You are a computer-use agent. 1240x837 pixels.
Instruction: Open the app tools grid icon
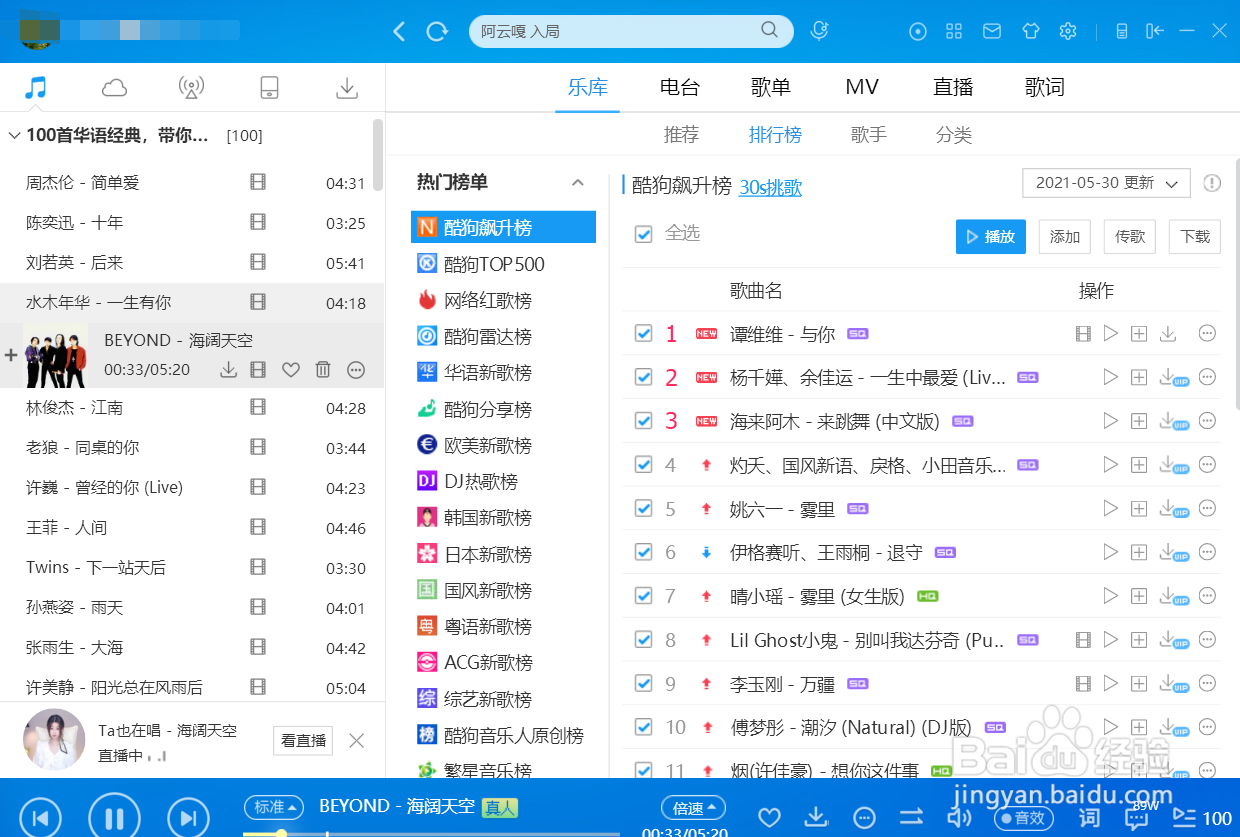(x=954, y=31)
